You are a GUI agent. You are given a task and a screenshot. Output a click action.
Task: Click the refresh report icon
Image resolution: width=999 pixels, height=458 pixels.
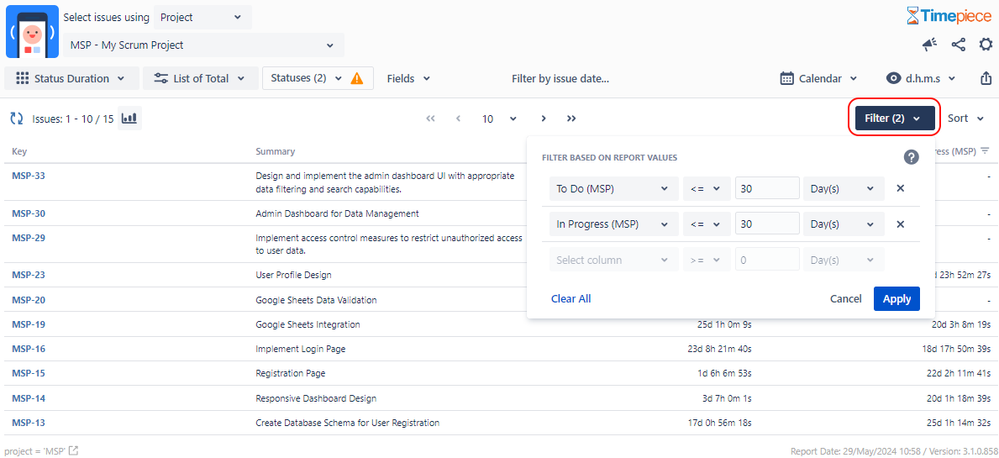click(x=17, y=118)
